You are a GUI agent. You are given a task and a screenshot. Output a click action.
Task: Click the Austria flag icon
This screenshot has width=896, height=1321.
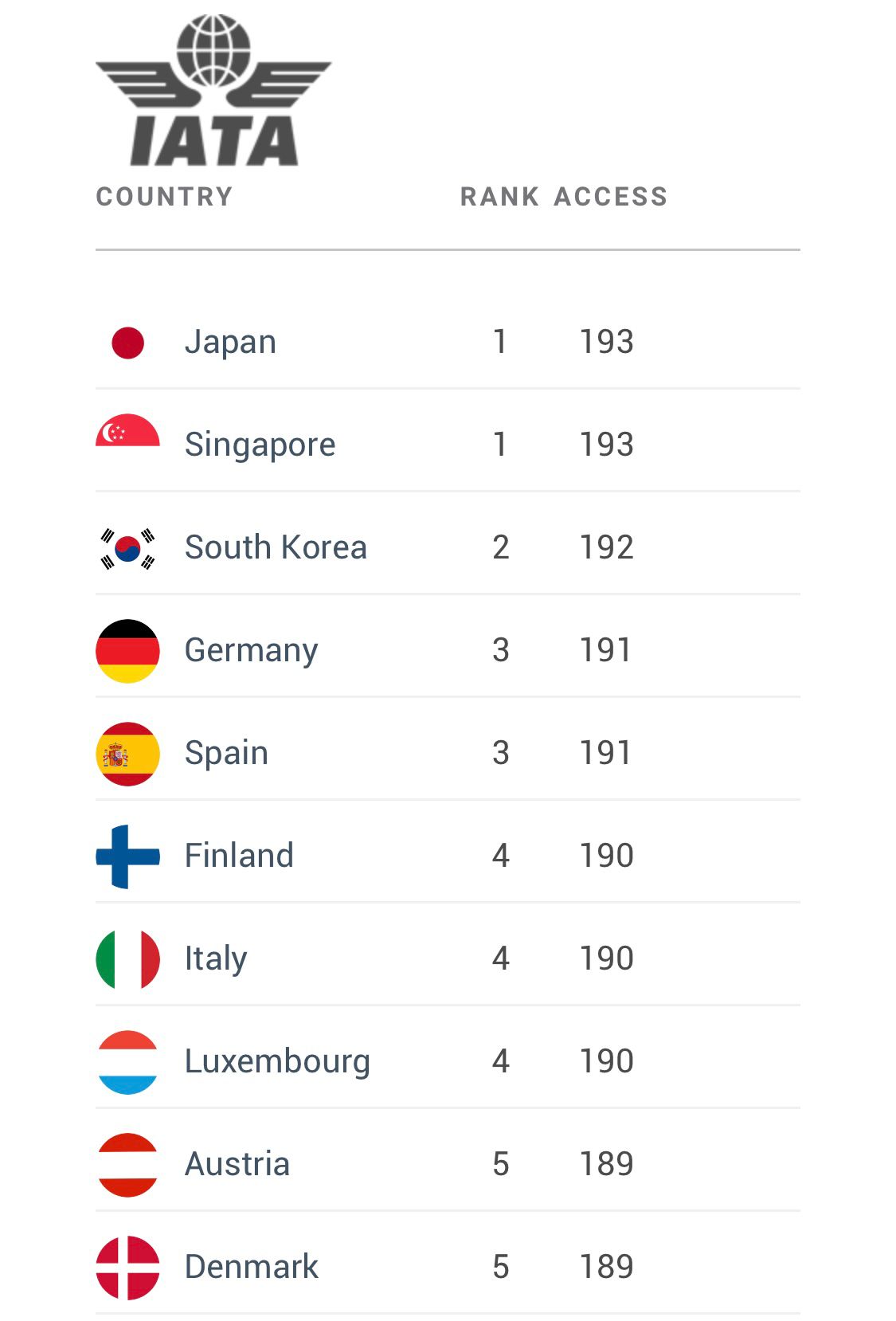pyautogui.click(x=127, y=1165)
